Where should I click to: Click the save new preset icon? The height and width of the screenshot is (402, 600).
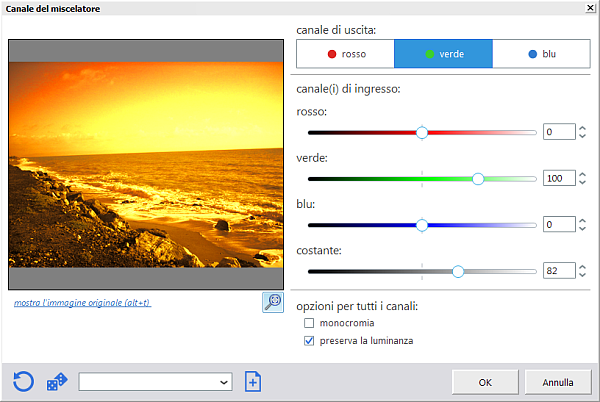click(x=253, y=382)
